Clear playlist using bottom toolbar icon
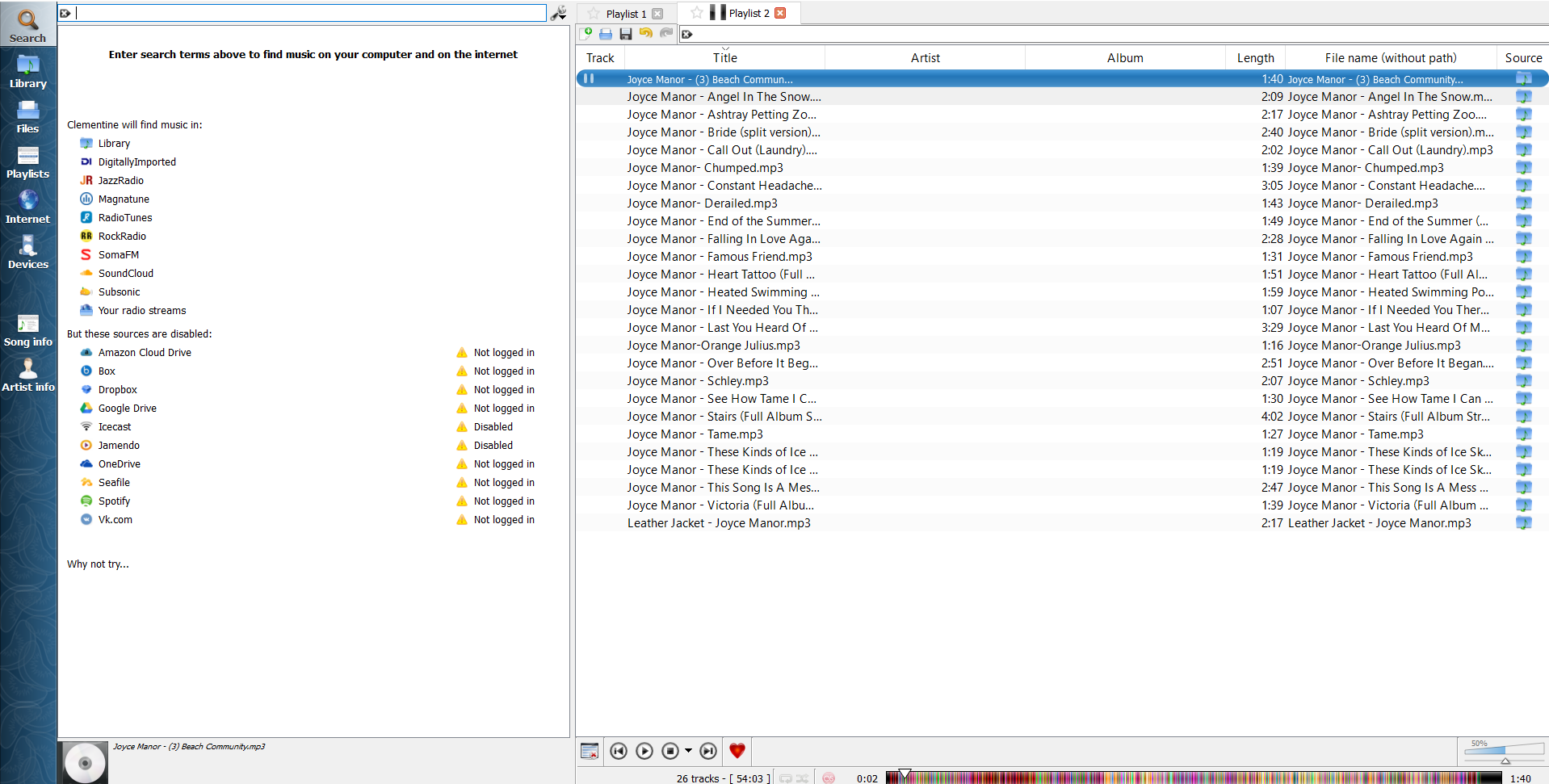 point(590,751)
